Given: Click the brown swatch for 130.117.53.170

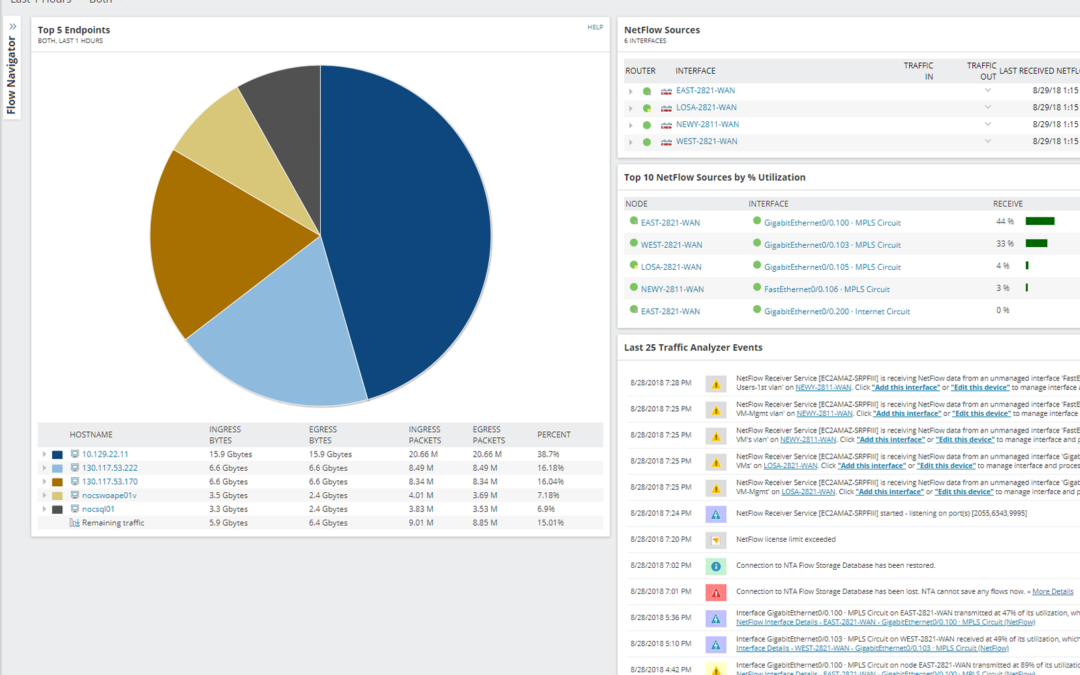Looking at the screenshot, I should click(x=58, y=482).
